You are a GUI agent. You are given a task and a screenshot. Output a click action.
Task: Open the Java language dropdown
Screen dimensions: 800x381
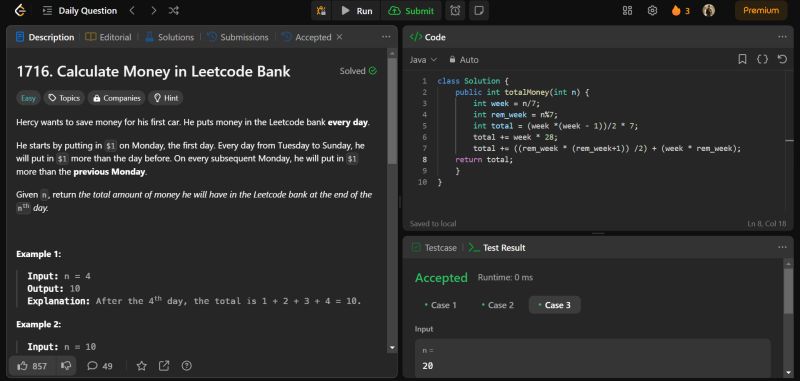423,60
